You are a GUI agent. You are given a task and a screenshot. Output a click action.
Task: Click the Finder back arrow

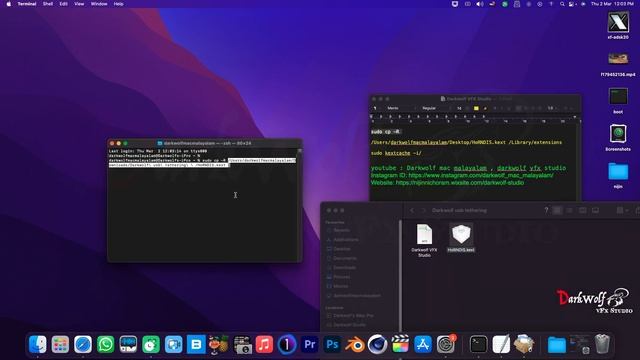(412, 210)
